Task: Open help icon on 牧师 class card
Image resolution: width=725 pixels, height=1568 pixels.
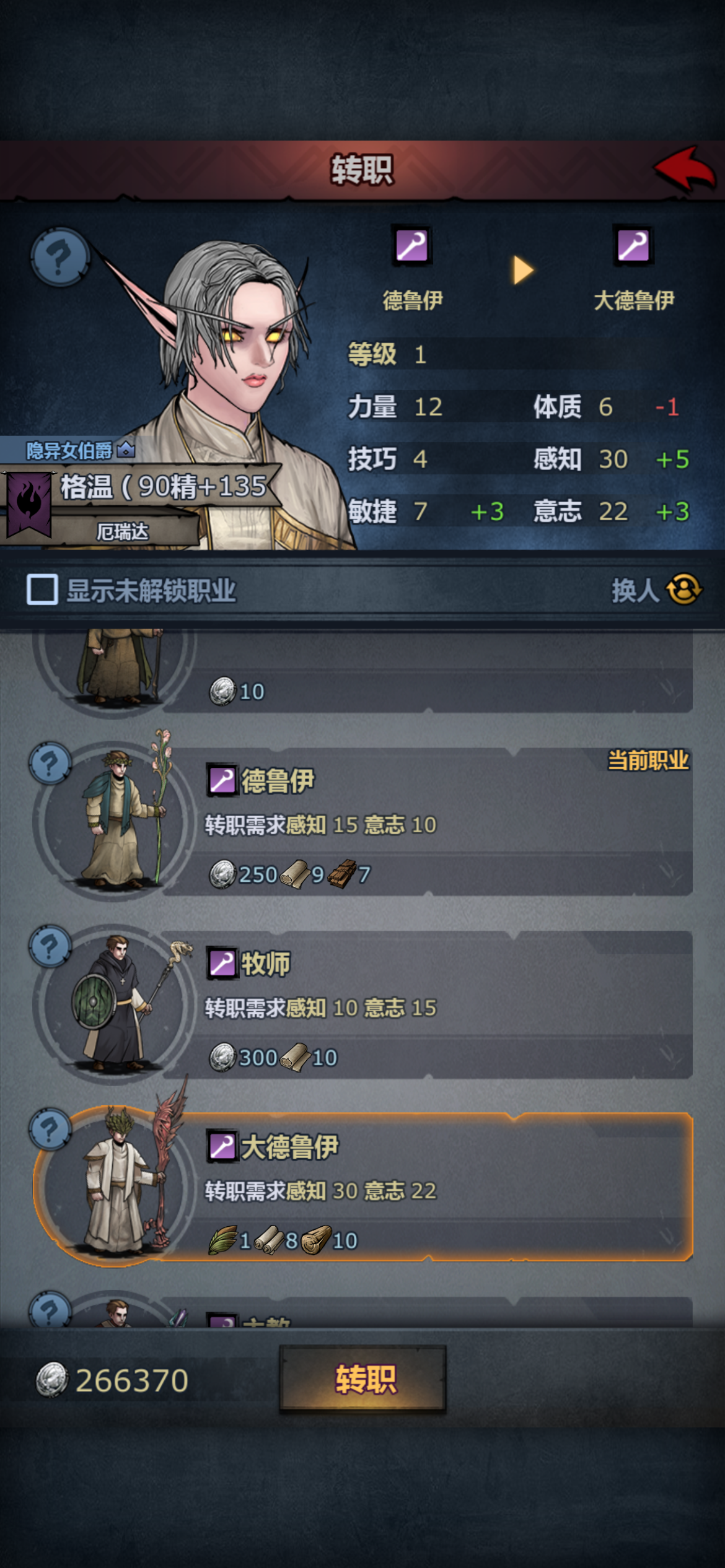Action: tap(50, 946)
